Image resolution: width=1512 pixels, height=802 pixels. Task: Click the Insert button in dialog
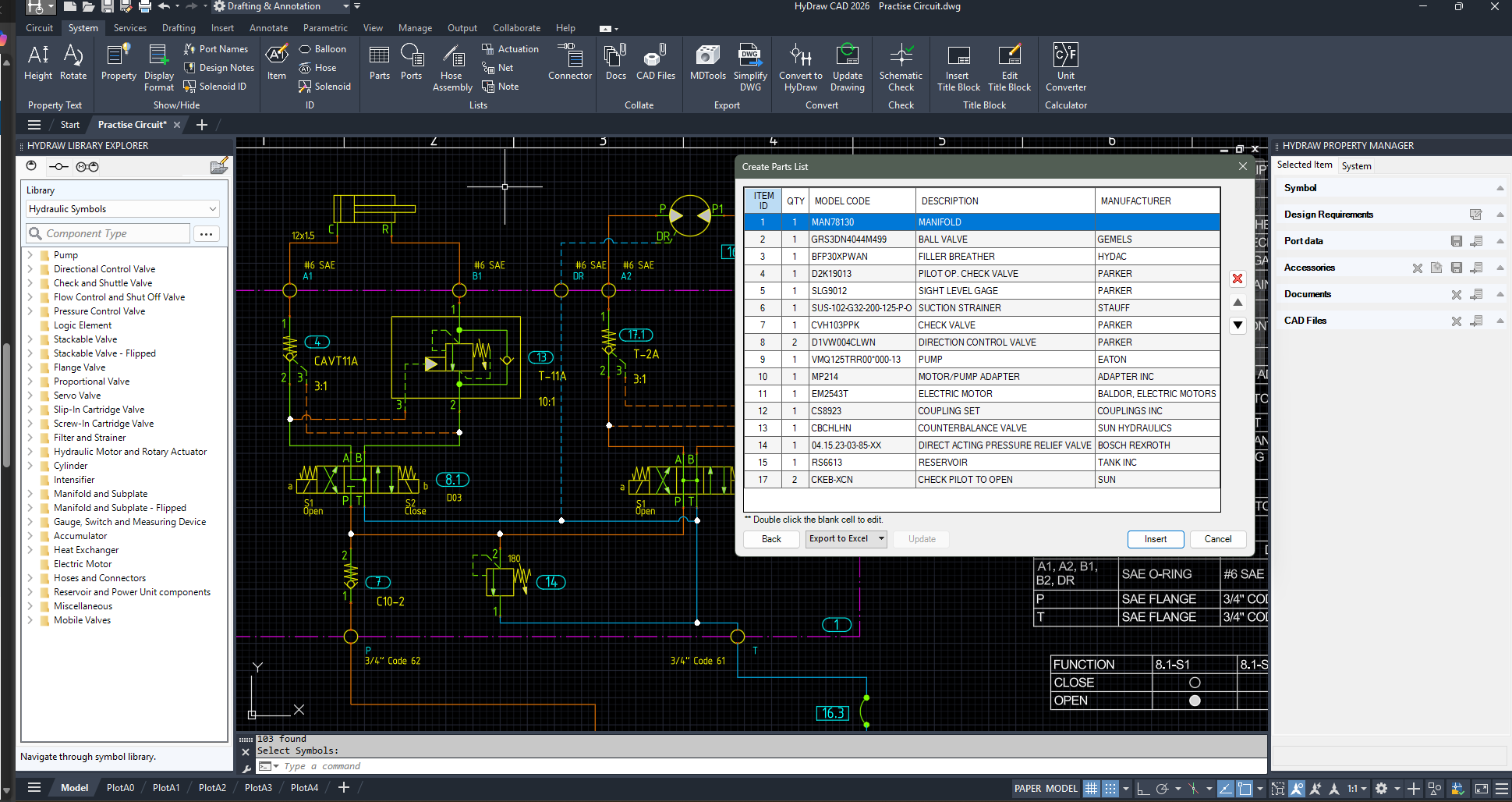pyautogui.click(x=1155, y=539)
